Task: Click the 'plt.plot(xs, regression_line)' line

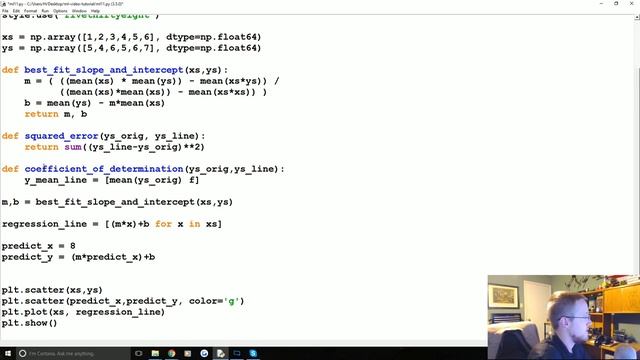Action: [x=83, y=312]
